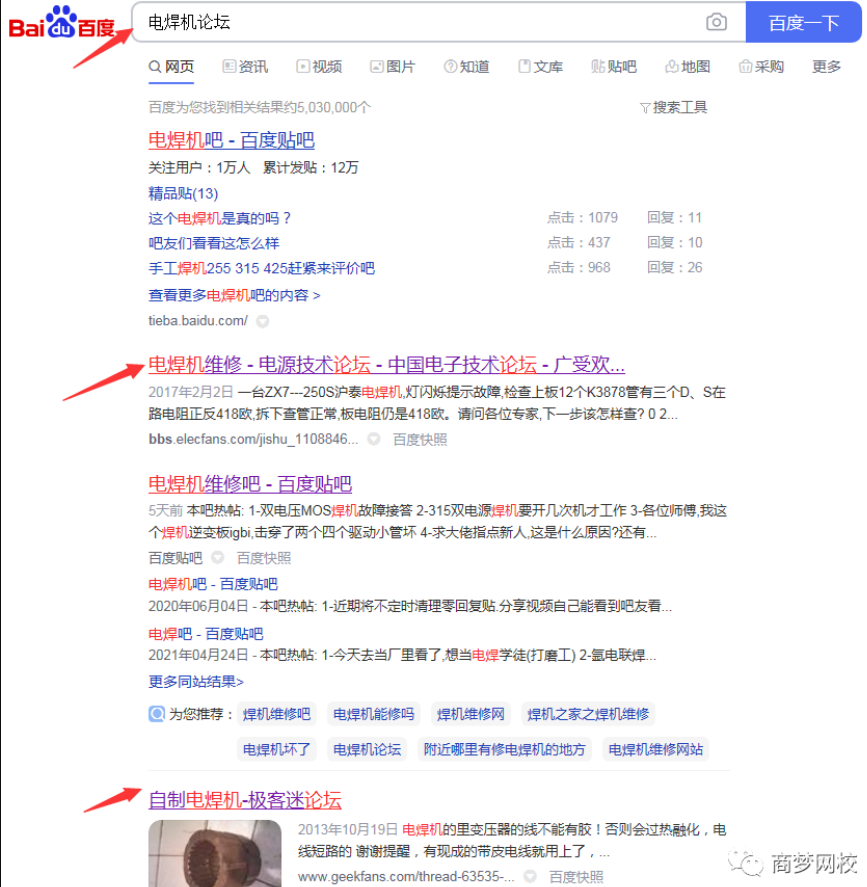Open 搜索工具 filter options
Image resolution: width=867 pixels, height=887 pixels.
click(x=674, y=107)
